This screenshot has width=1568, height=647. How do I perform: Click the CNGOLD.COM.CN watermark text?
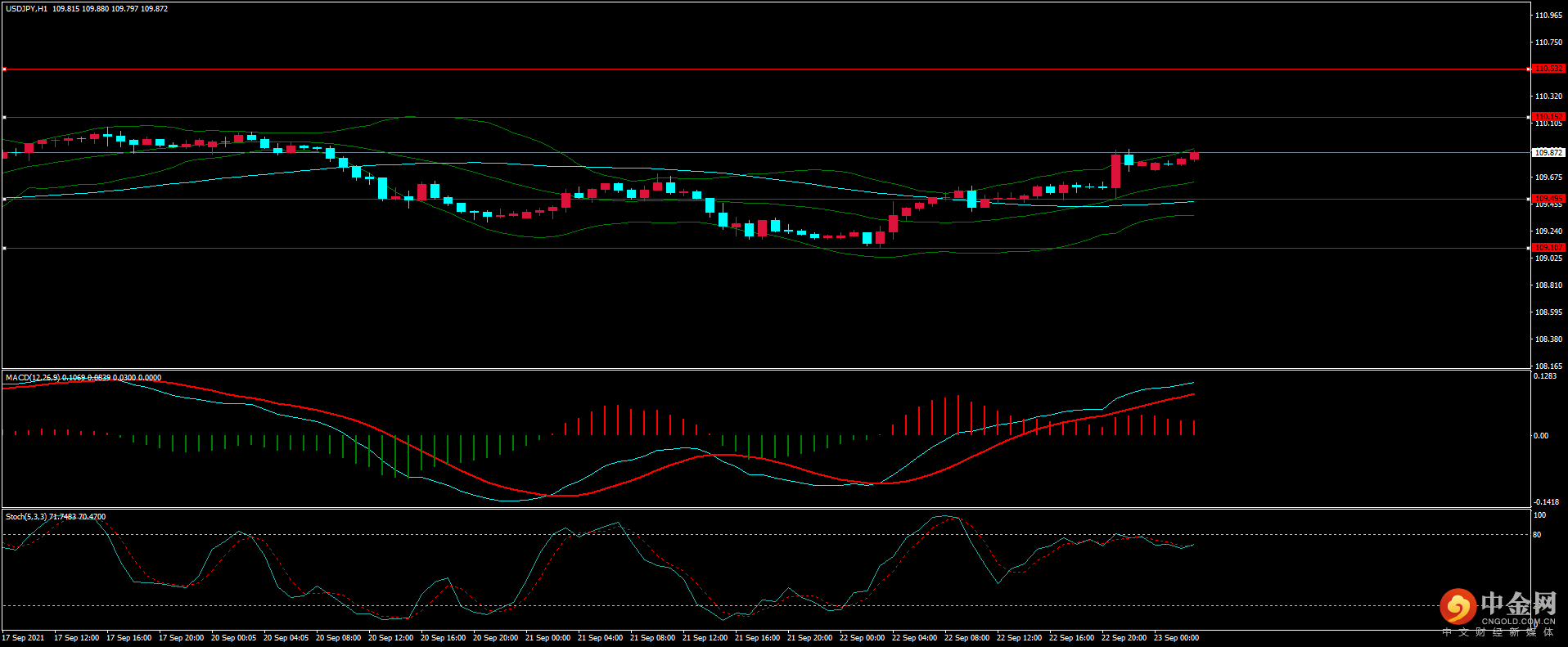click(x=1518, y=622)
